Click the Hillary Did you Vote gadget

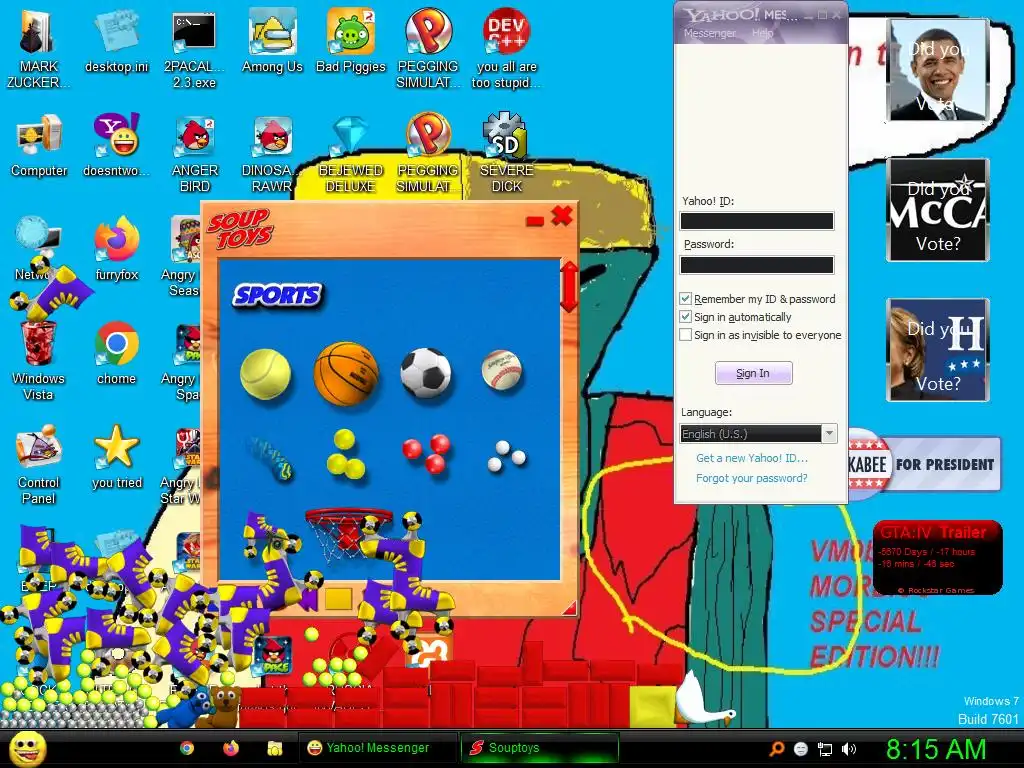tap(937, 350)
